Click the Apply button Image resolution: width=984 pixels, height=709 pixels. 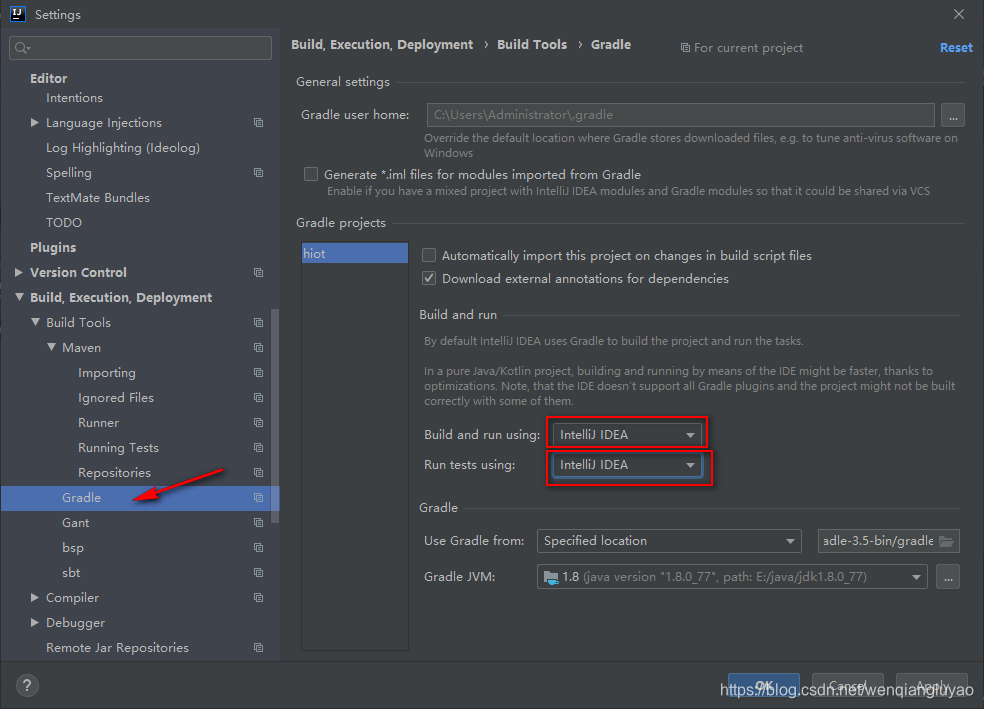932,686
